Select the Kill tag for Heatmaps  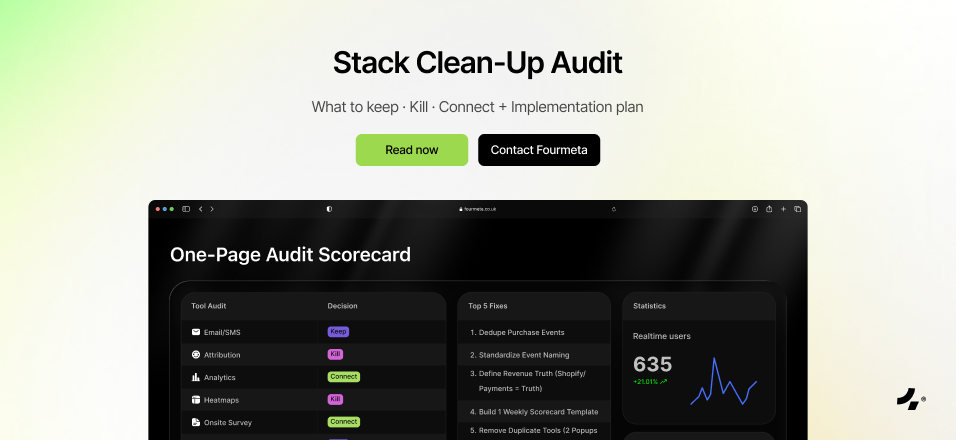pos(335,399)
